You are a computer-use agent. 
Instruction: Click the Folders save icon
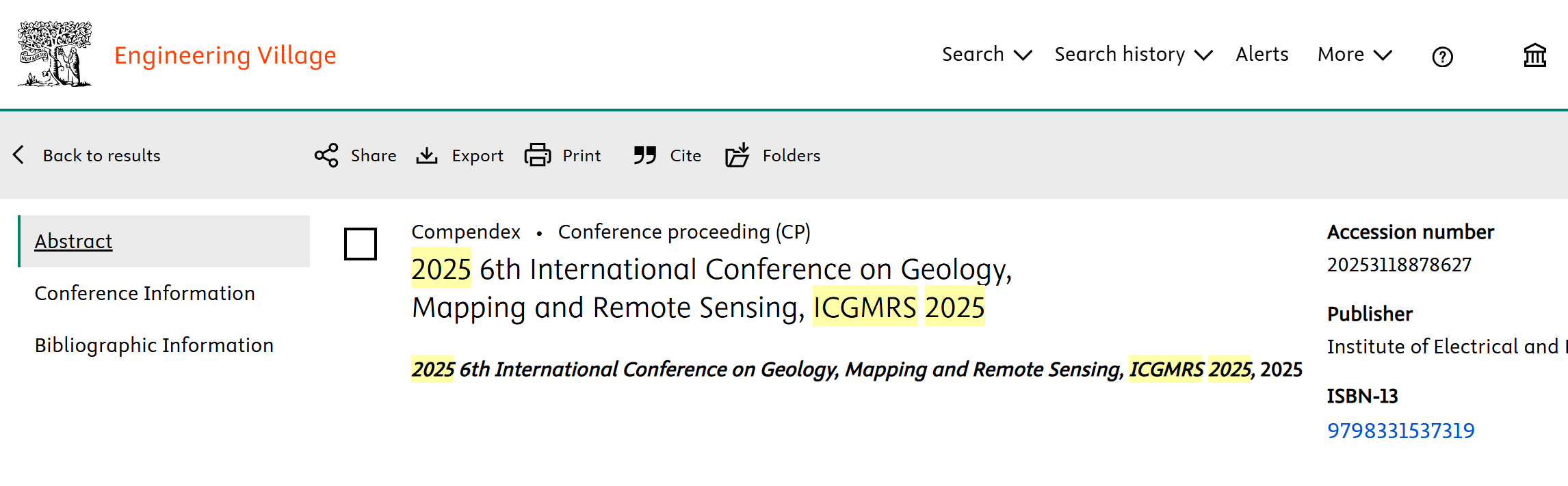(737, 155)
